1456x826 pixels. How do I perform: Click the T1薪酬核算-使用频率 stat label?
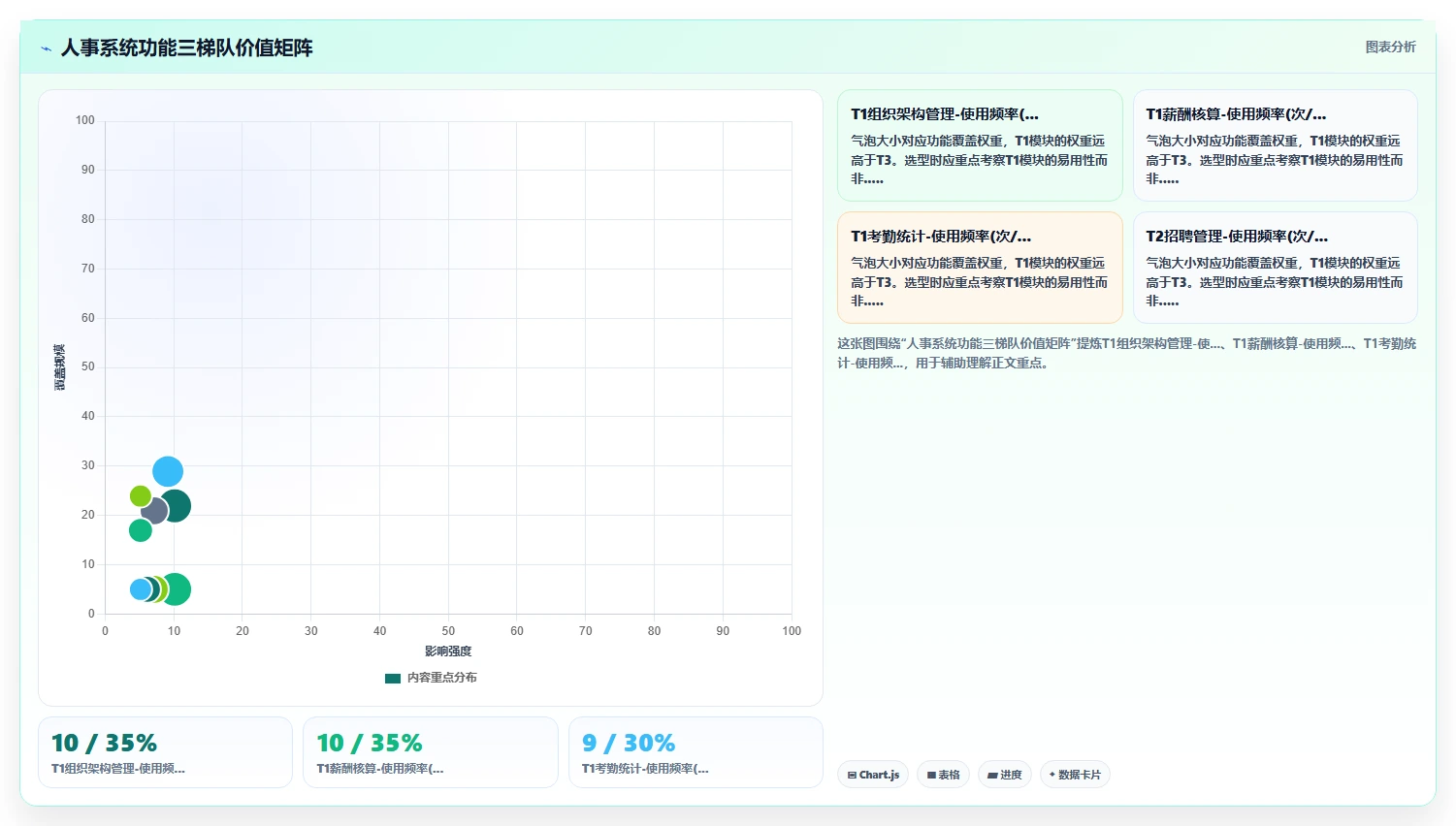(380, 769)
